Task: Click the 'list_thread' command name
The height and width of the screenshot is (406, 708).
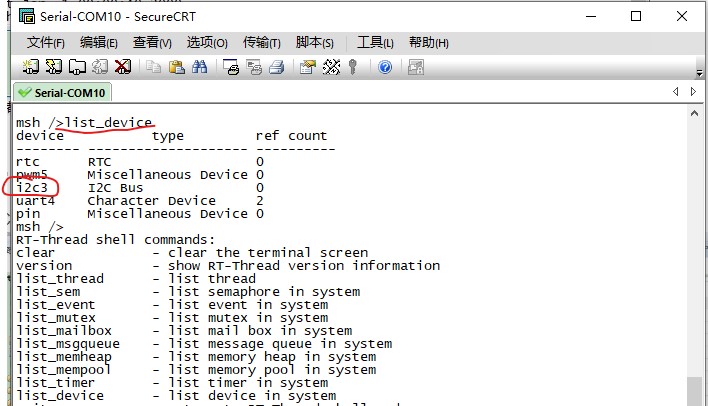Action: [x=60, y=278]
